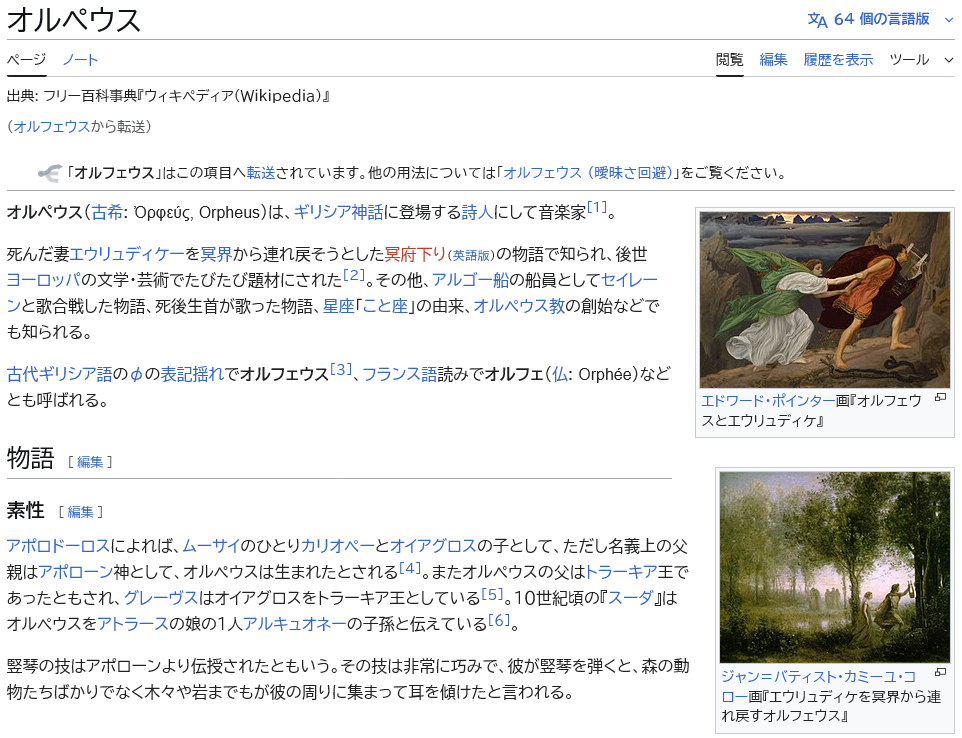This screenshot has width=962, height=738.
Task: Open the アルゴー船 link
Action: pos(470,280)
